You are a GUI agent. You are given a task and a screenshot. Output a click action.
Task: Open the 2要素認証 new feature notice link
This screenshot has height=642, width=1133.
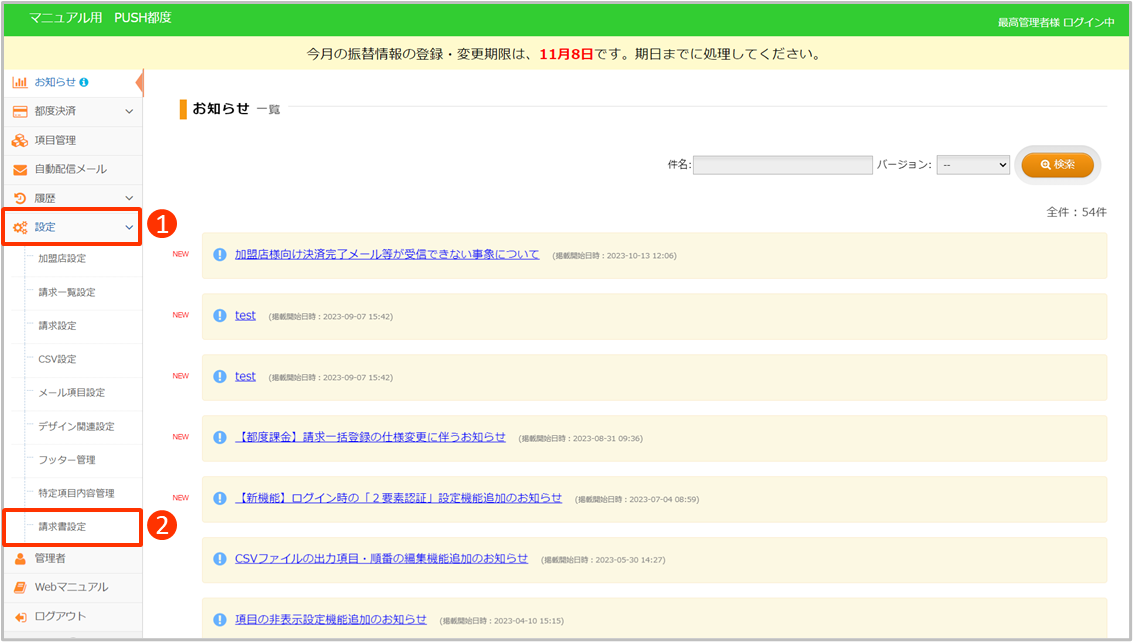click(x=398, y=498)
